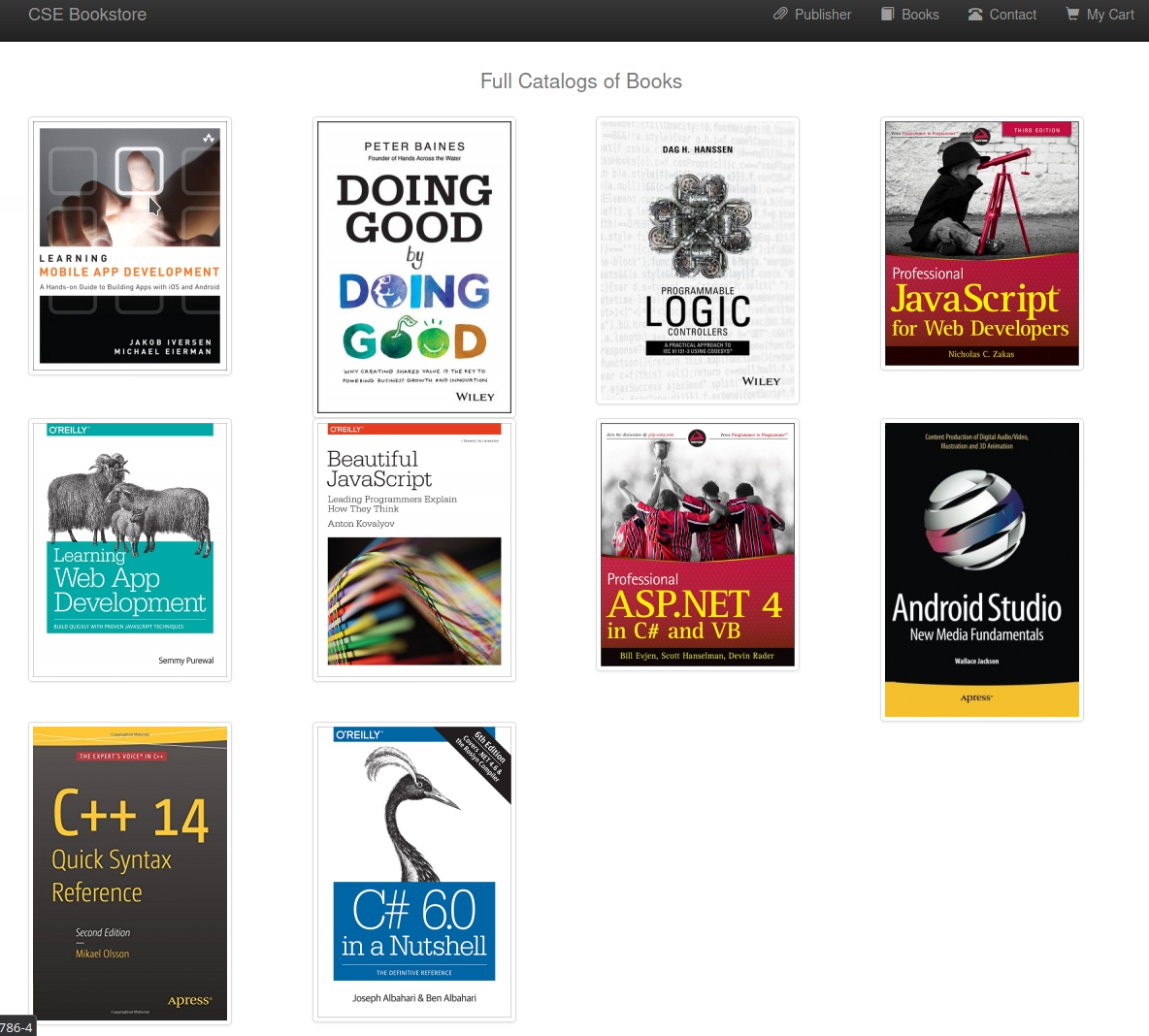Go to the Books page
The height and width of the screenshot is (1036, 1149).
[x=919, y=15]
